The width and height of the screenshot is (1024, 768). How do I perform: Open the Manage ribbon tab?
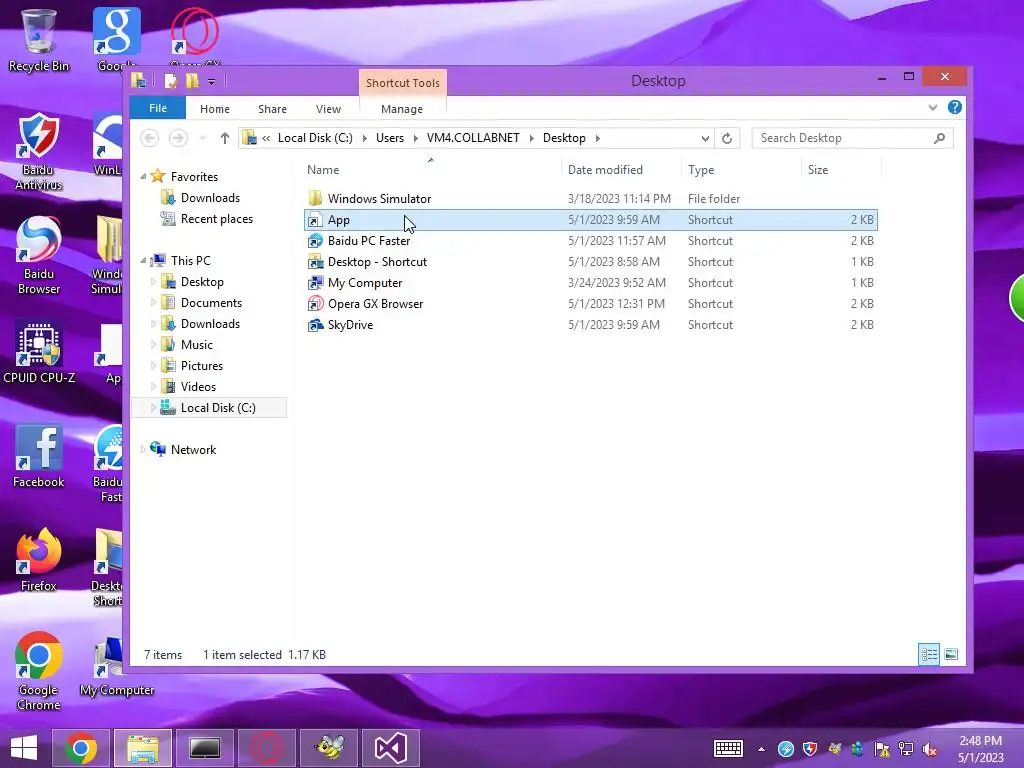tap(402, 109)
